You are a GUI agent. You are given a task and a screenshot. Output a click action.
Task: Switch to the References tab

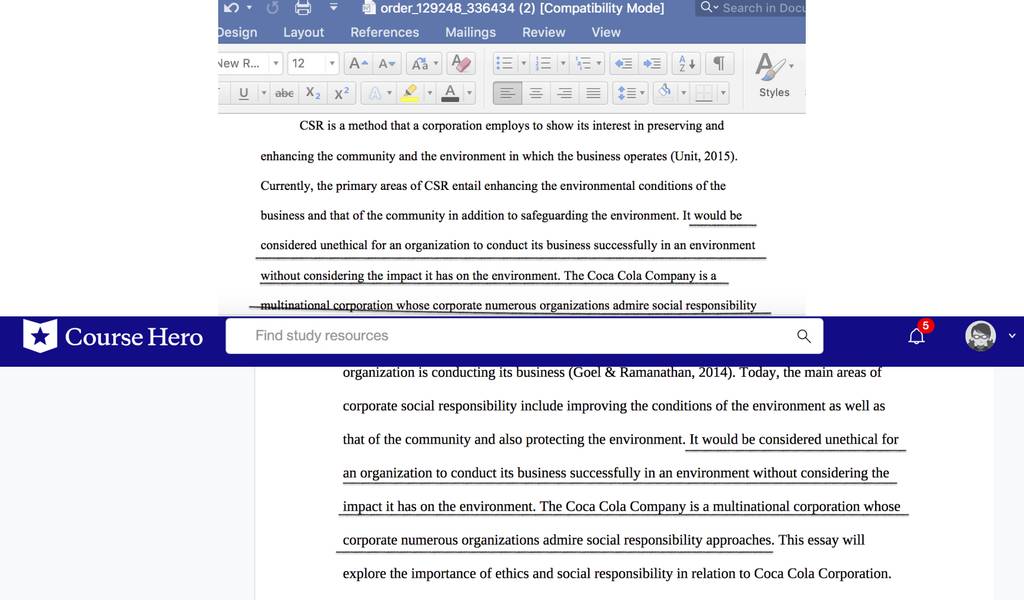pyautogui.click(x=385, y=32)
